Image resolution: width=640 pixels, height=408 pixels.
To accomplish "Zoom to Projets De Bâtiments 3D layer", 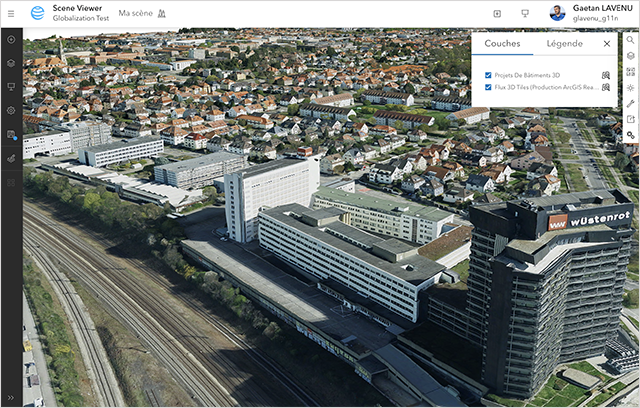I will coord(606,75).
